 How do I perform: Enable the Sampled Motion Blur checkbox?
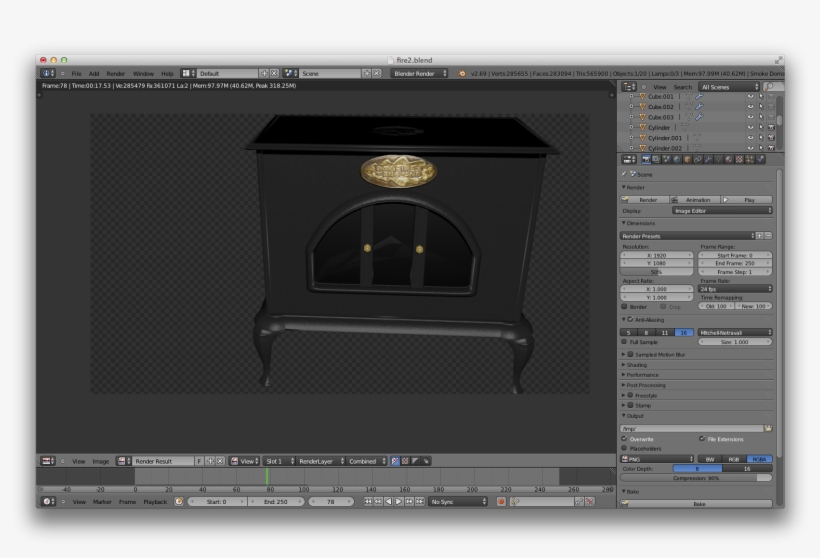coord(630,354)
